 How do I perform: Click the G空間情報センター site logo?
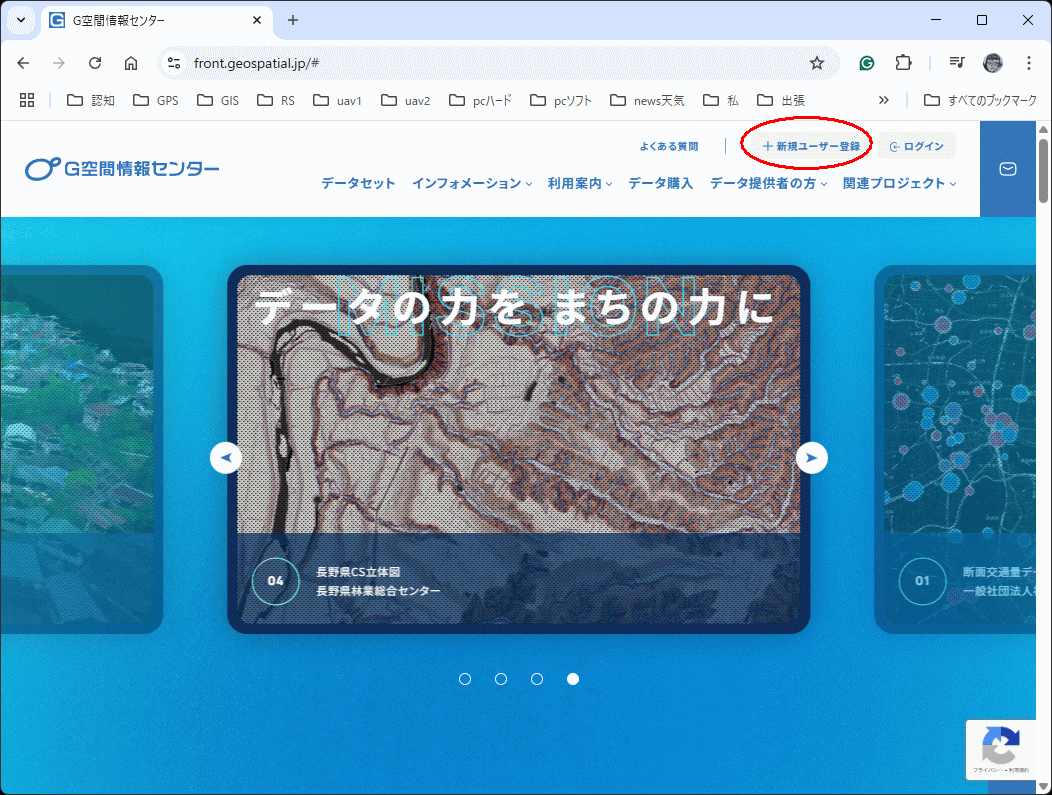(123, 169)
